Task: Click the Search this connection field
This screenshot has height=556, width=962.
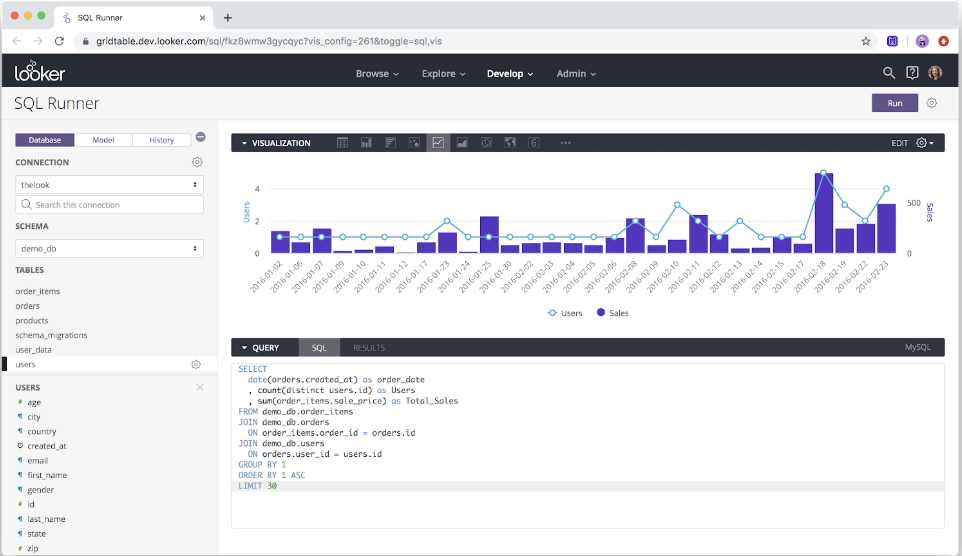Action: (x=109, y=205)
